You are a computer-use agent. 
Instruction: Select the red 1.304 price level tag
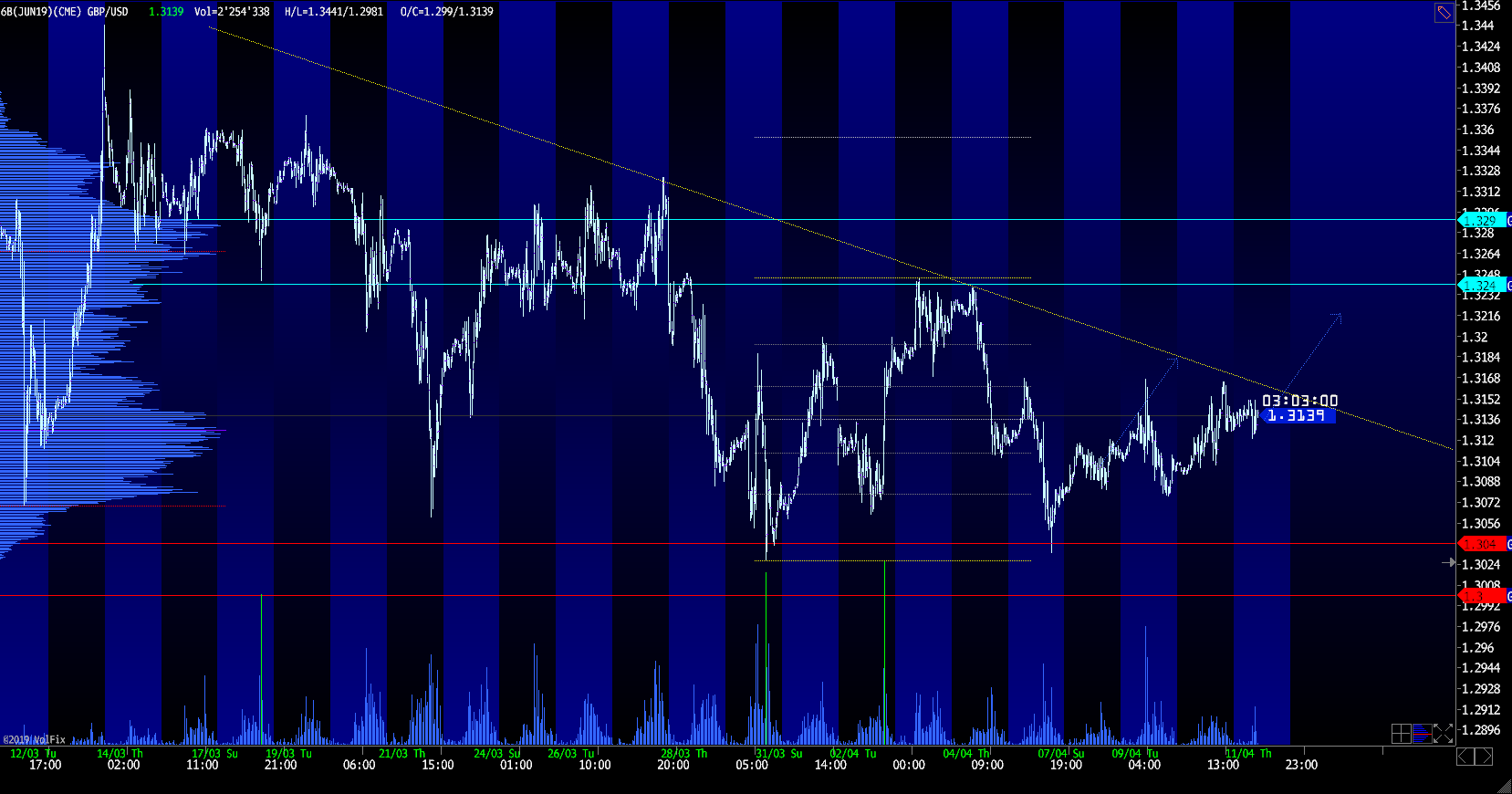click(1480, 544)
